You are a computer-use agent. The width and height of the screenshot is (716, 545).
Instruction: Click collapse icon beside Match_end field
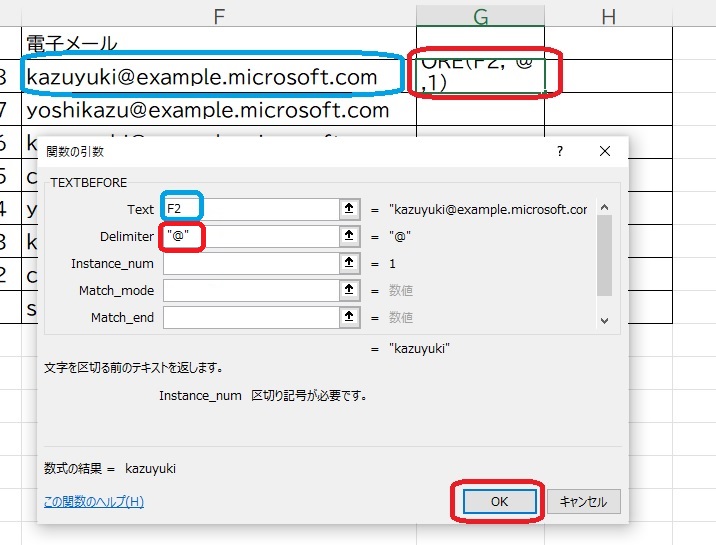[x=348, y=317]
